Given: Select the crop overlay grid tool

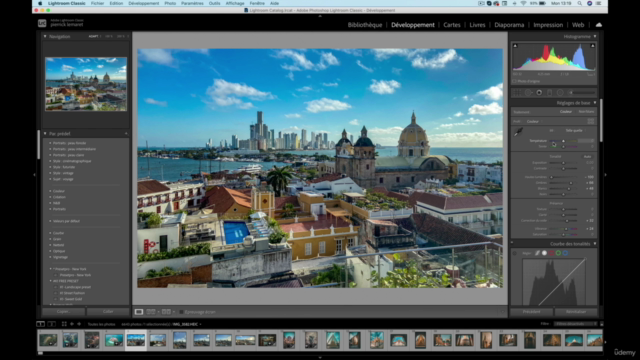Looking at the screenshot, I should click(517, 93).
